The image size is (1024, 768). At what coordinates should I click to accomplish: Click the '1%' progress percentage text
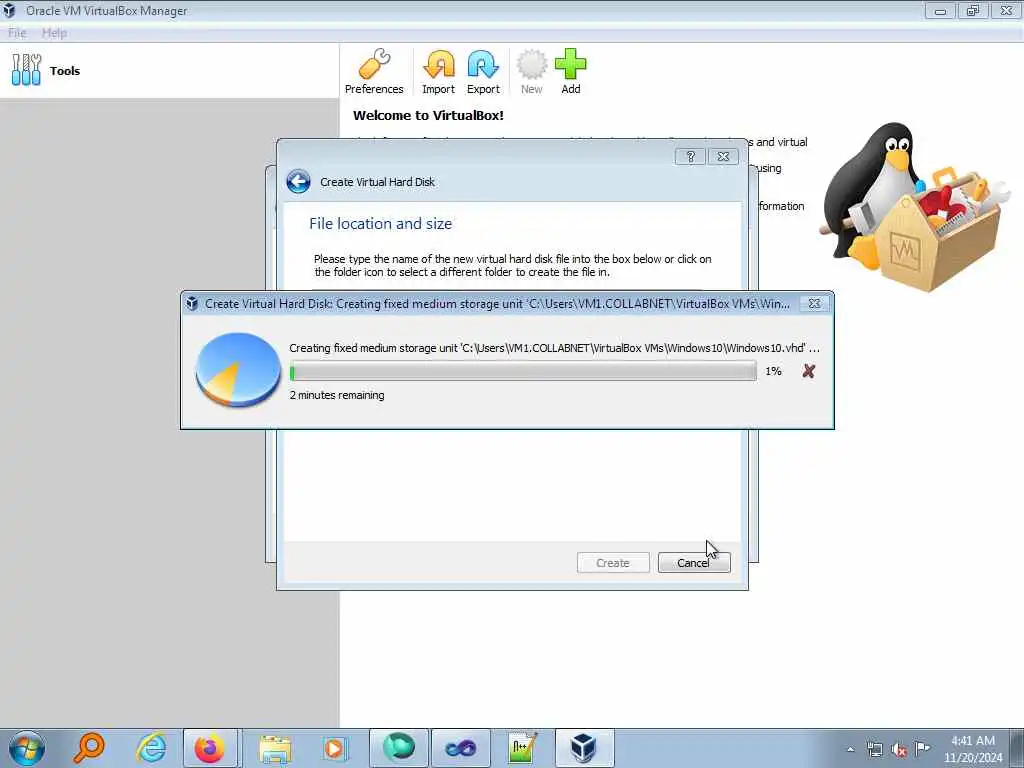(773, 371)
